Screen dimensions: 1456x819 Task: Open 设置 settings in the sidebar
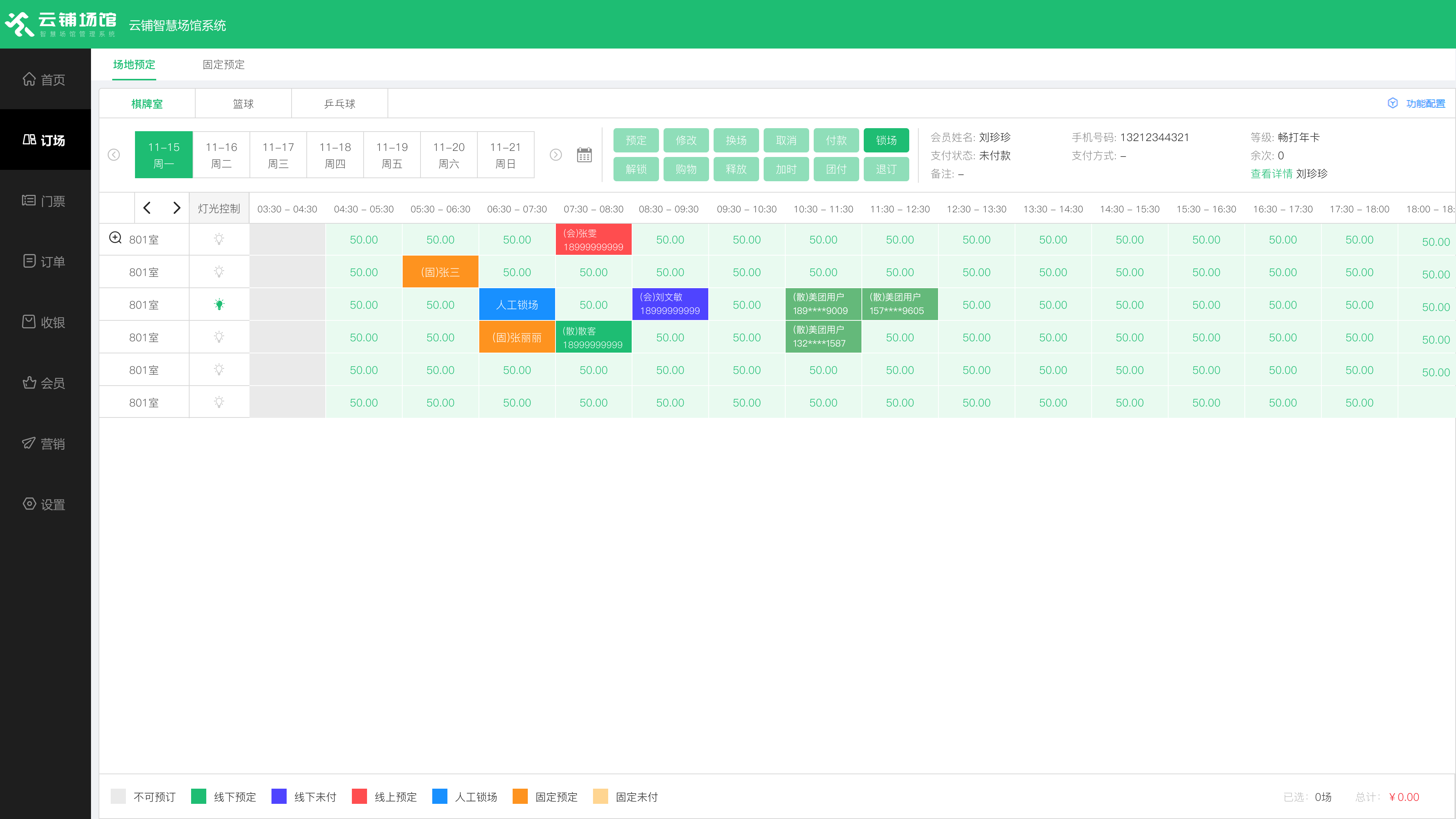[x=44, y=504]
